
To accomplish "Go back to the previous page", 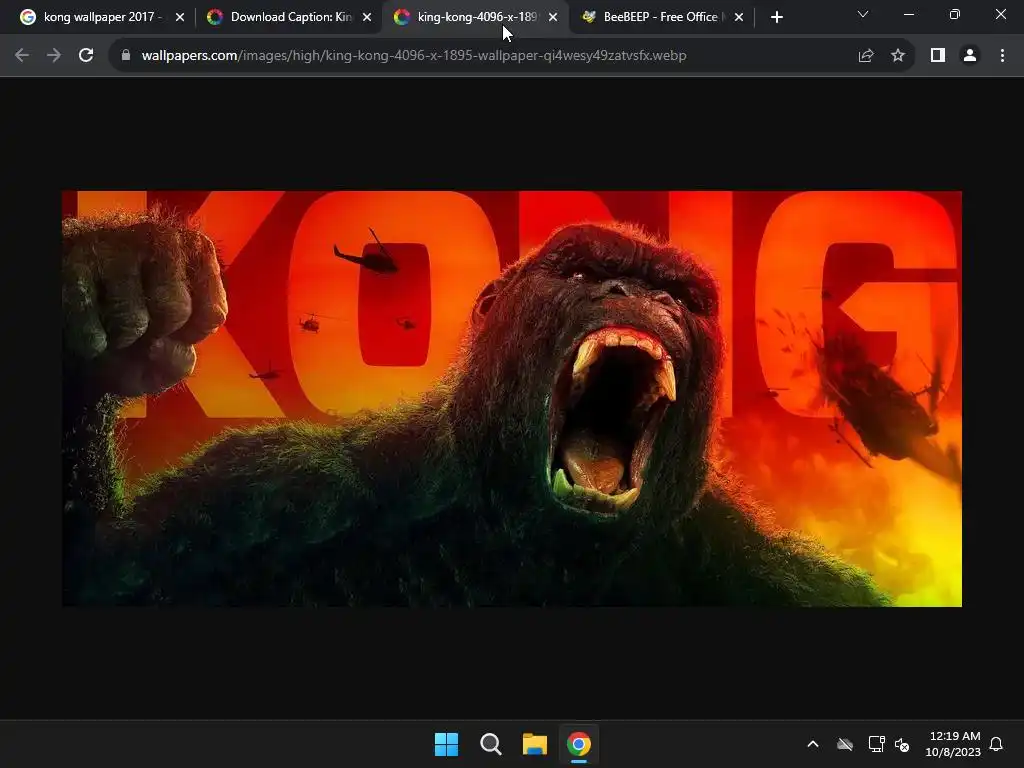I will [x=22, y=56].
